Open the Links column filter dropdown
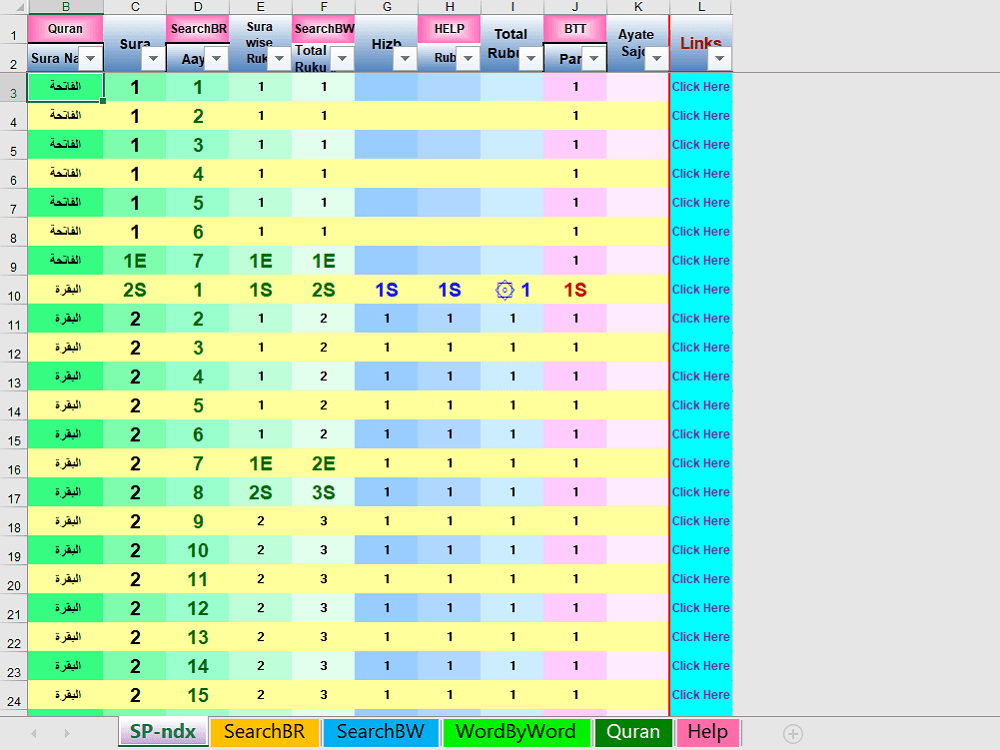The image size is (1000, 750). click(719, 59)
